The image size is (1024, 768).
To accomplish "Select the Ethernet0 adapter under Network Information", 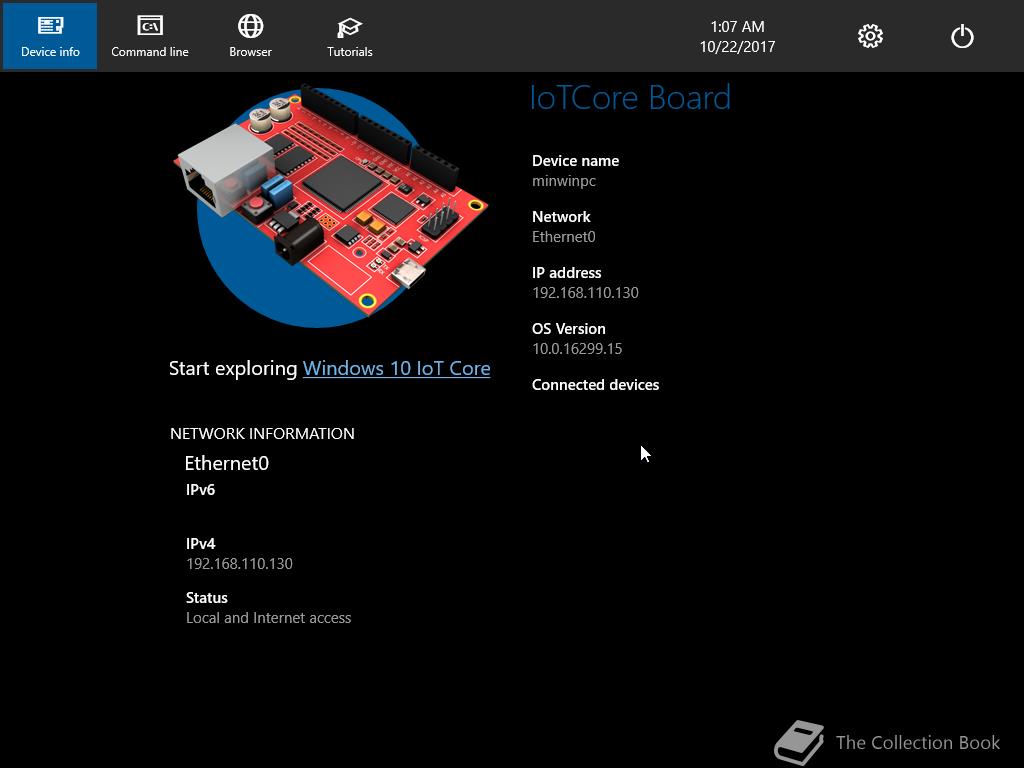I will coord(227,463).
